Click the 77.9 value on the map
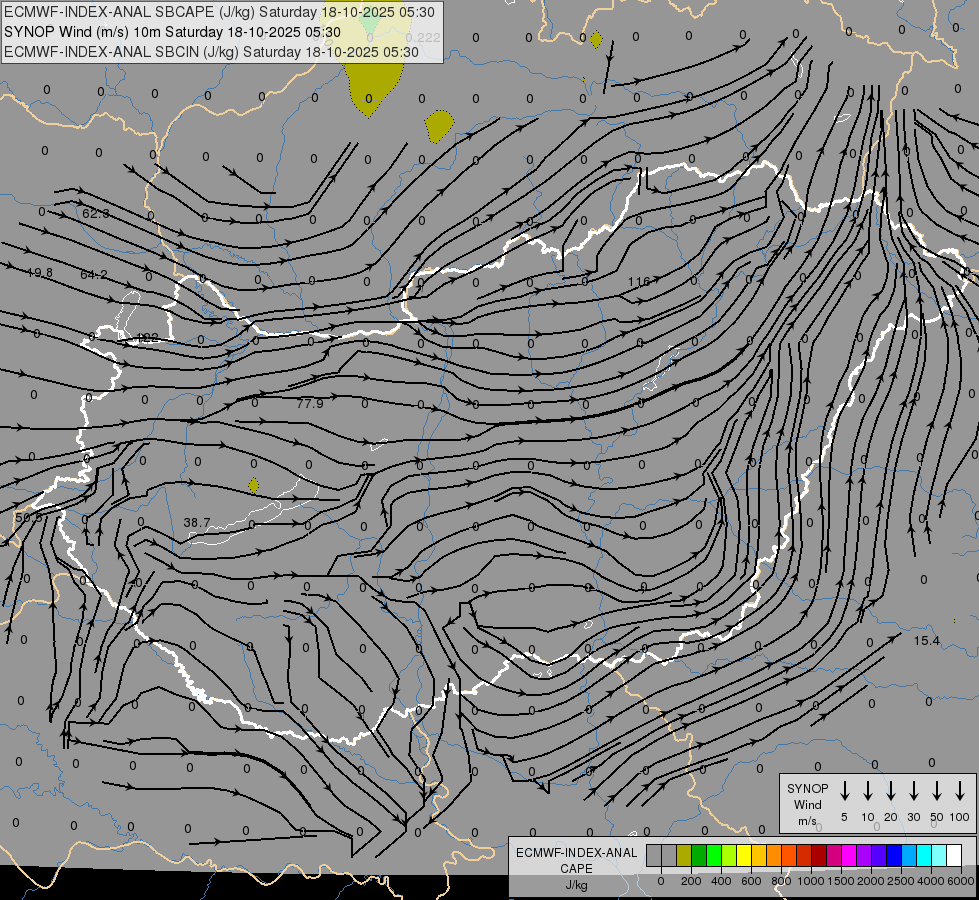 pos(310,403)
